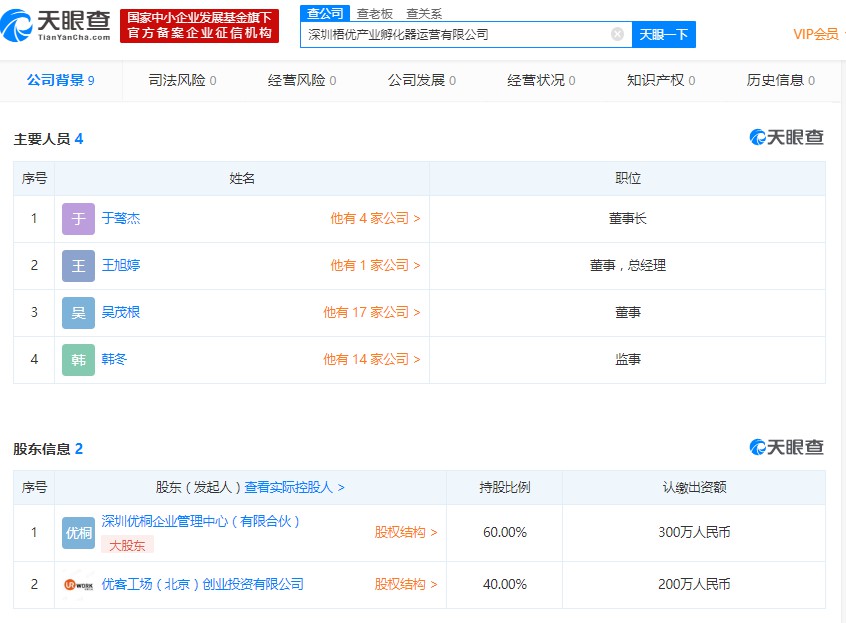
Task: Open the 经营状况 tab
Action: [541, 80]
